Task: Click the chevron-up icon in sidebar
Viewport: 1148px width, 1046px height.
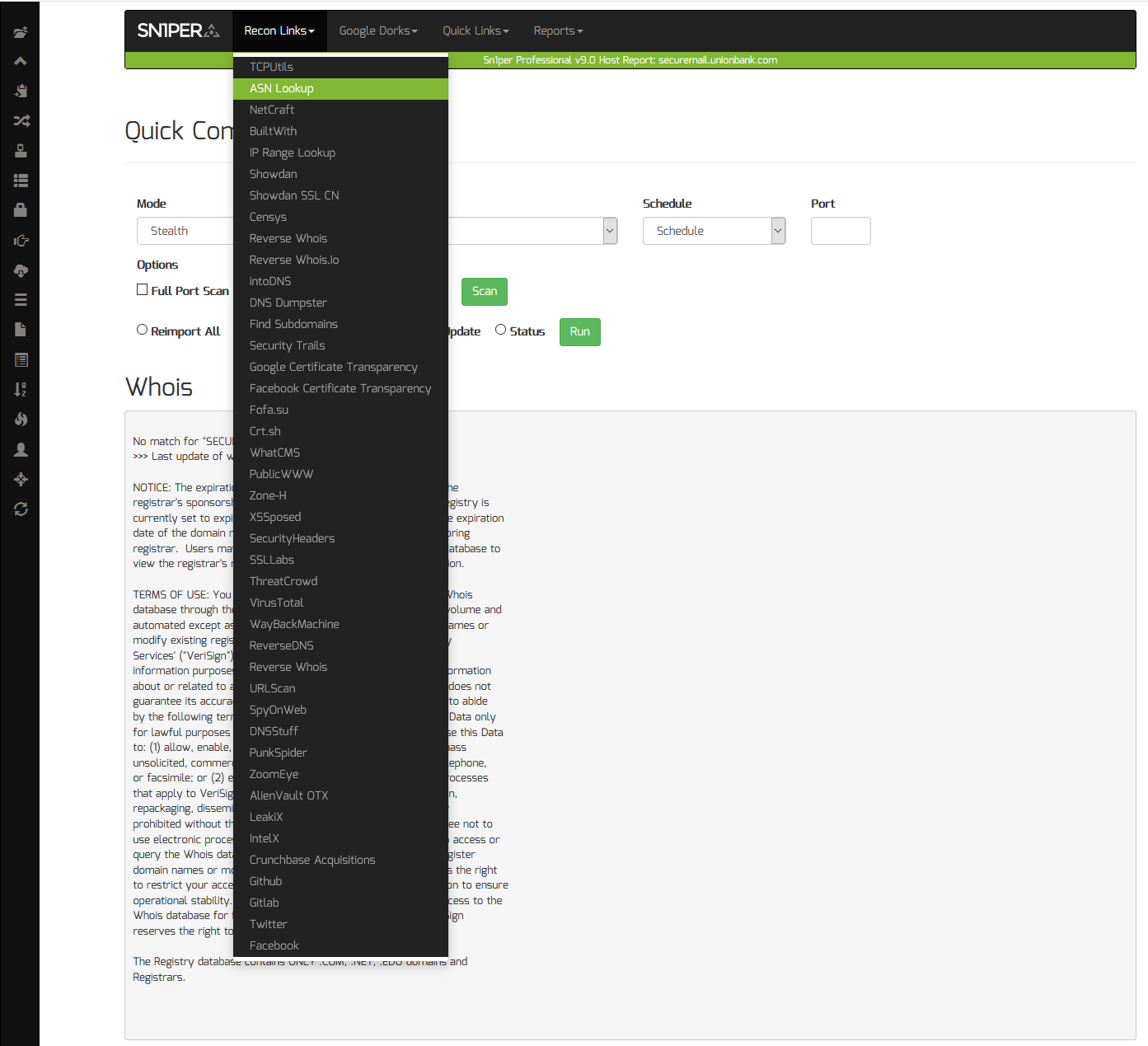Action: 21,61
